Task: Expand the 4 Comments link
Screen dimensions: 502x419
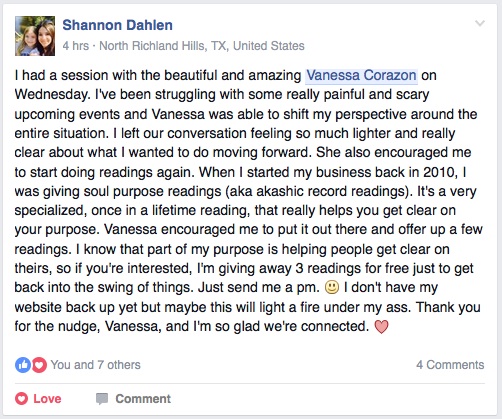Action: point(450,365)
